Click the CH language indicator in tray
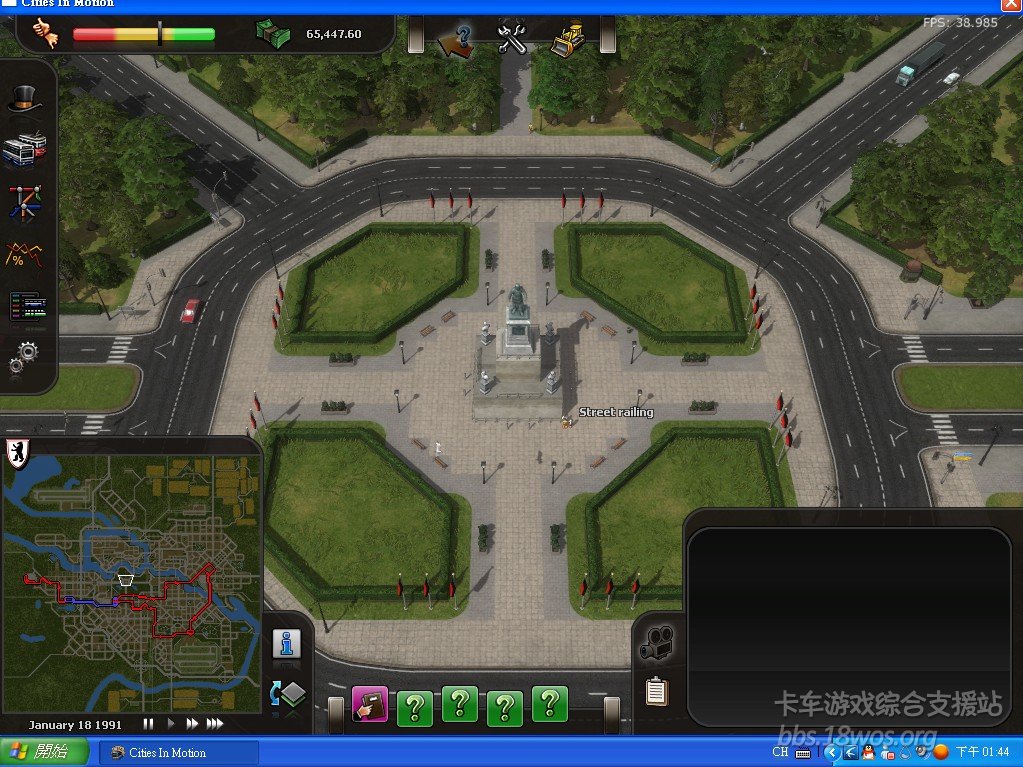The image size is (1023, 767). tap(780, 752)
